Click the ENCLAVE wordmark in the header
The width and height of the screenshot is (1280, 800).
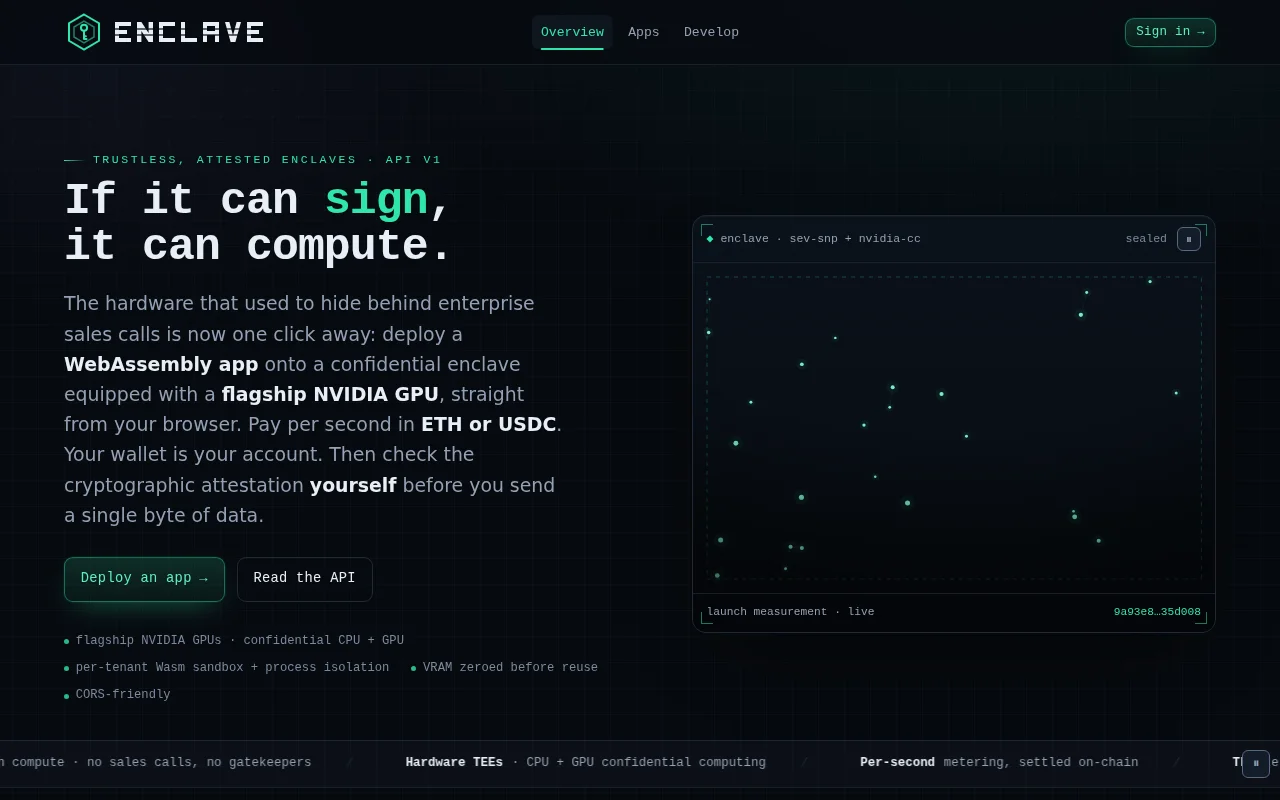click(x=189, y=32)
